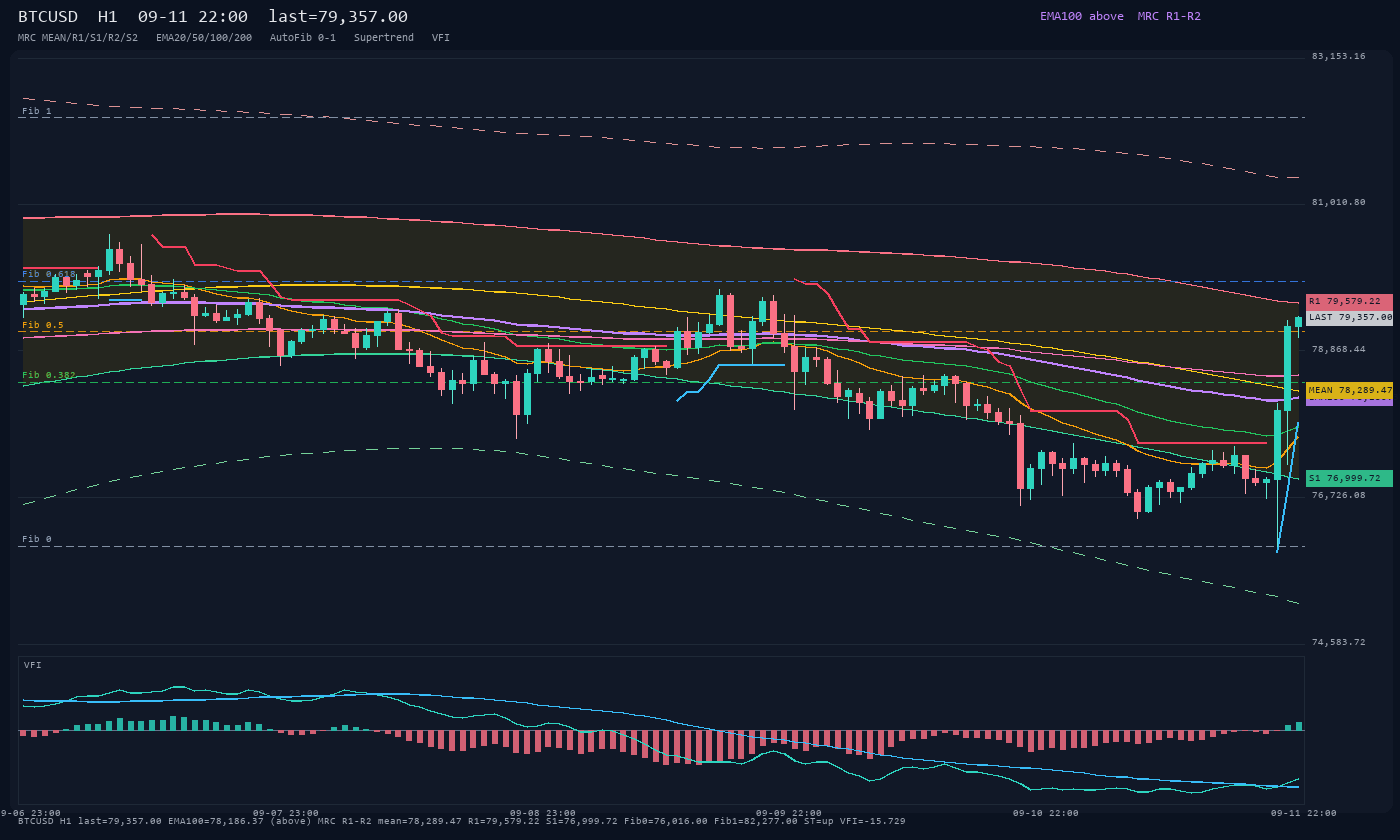Viewport: 1400px width, 840px height.
Task: Click the MEAN 78,289.47 price tag
Action: 1349,390
